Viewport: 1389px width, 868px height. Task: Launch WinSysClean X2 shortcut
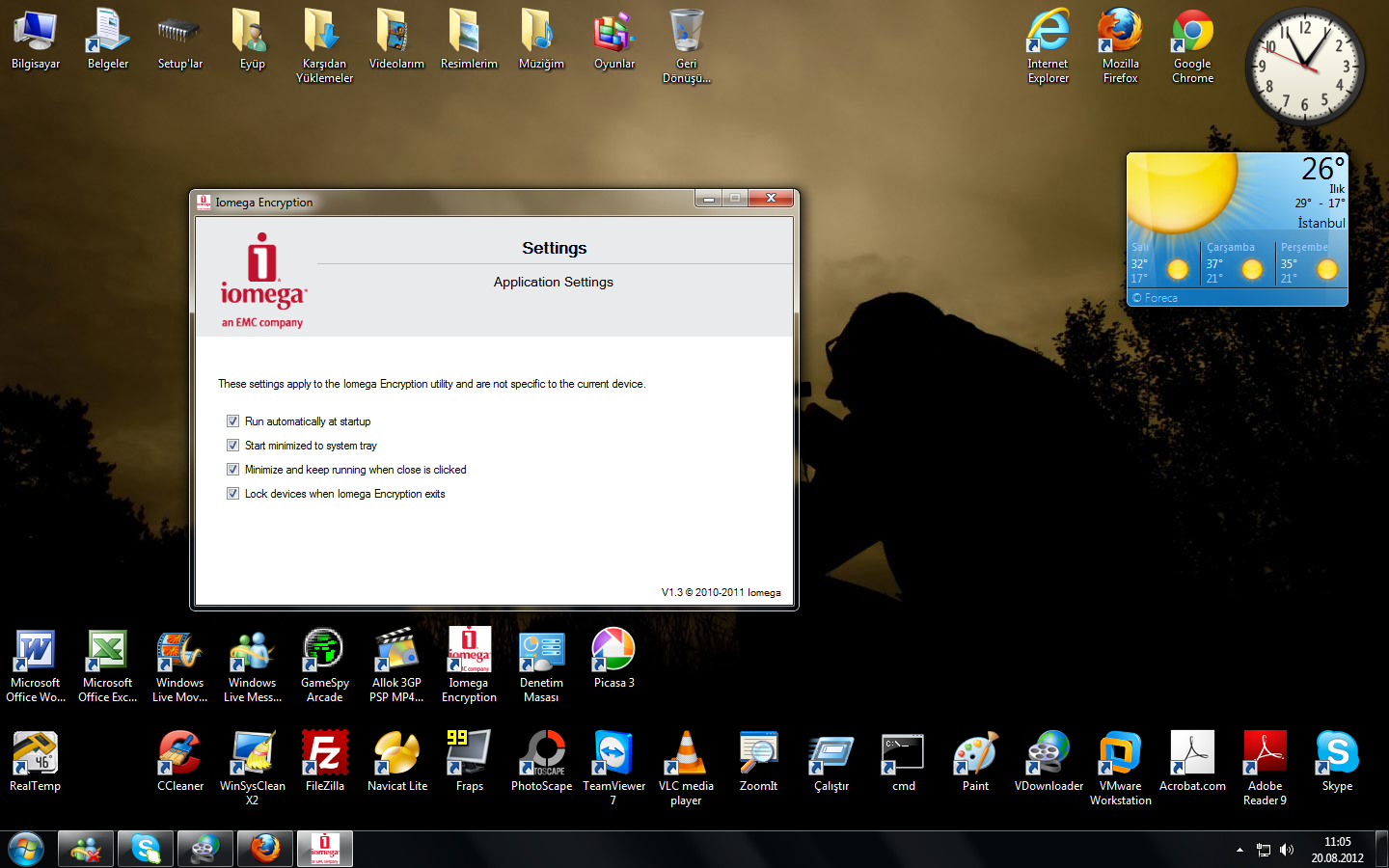click(253, 769)
